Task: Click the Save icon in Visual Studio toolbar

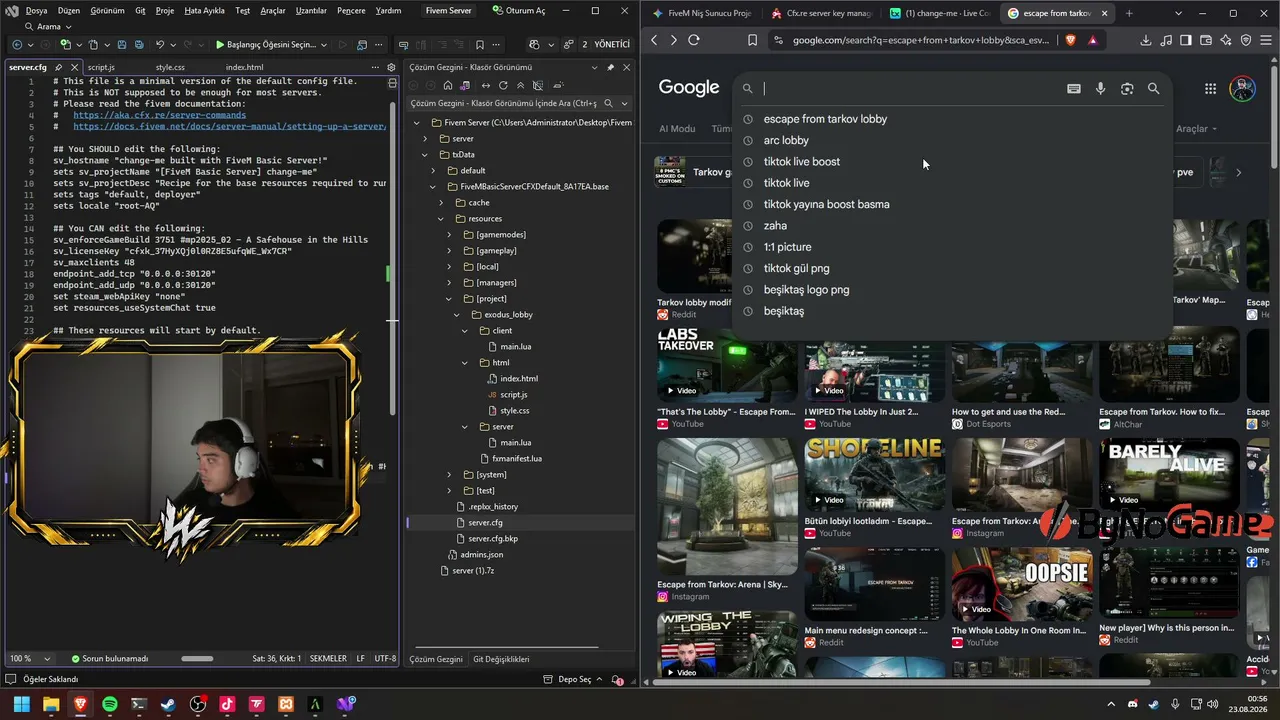Action: [x=122, y=45]
